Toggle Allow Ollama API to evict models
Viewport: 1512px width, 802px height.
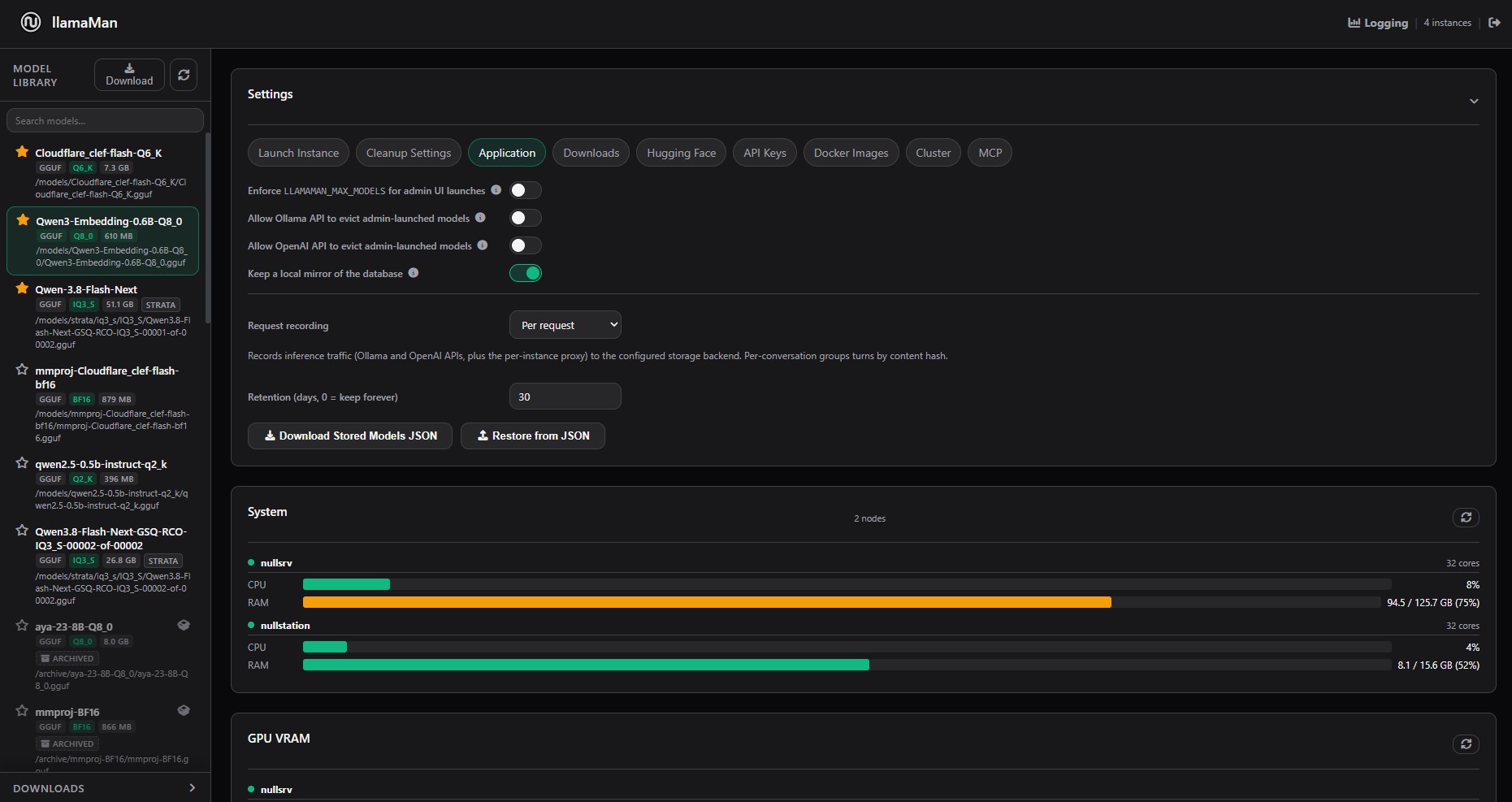(526, 218)
